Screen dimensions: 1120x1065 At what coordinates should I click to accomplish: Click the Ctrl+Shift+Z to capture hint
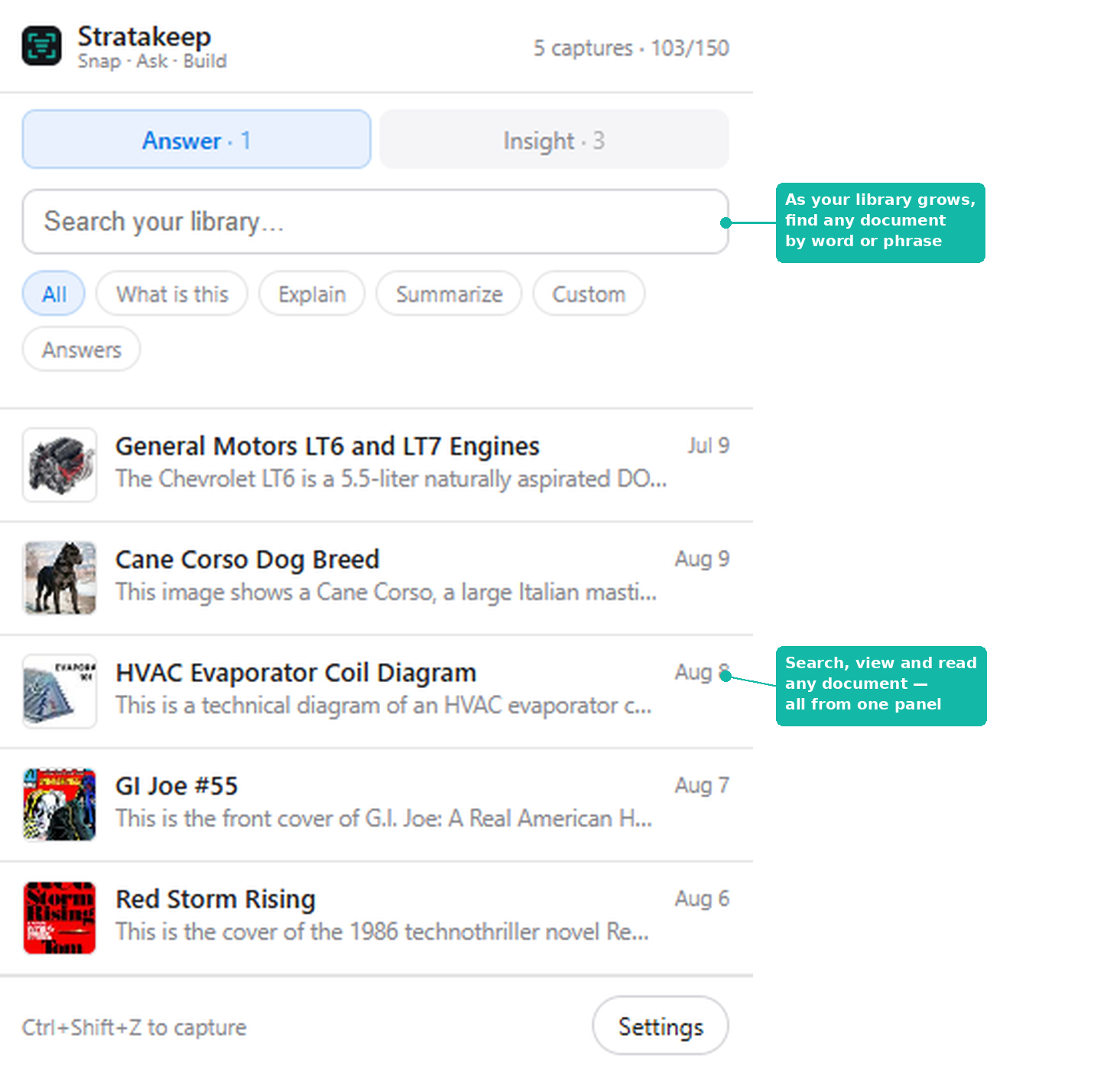(134, 1027)
